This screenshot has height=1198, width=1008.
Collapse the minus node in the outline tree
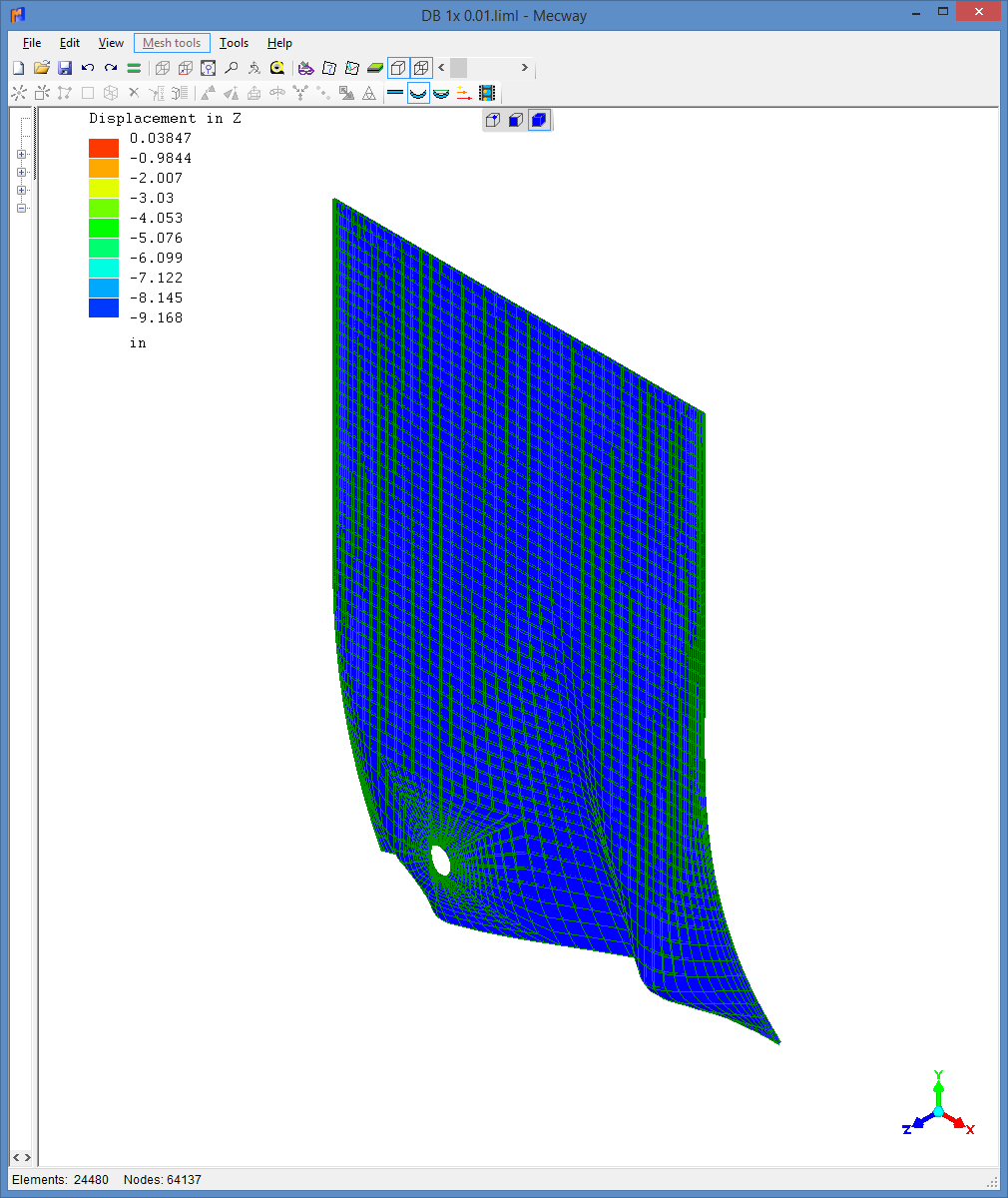(x=22, y=209)
